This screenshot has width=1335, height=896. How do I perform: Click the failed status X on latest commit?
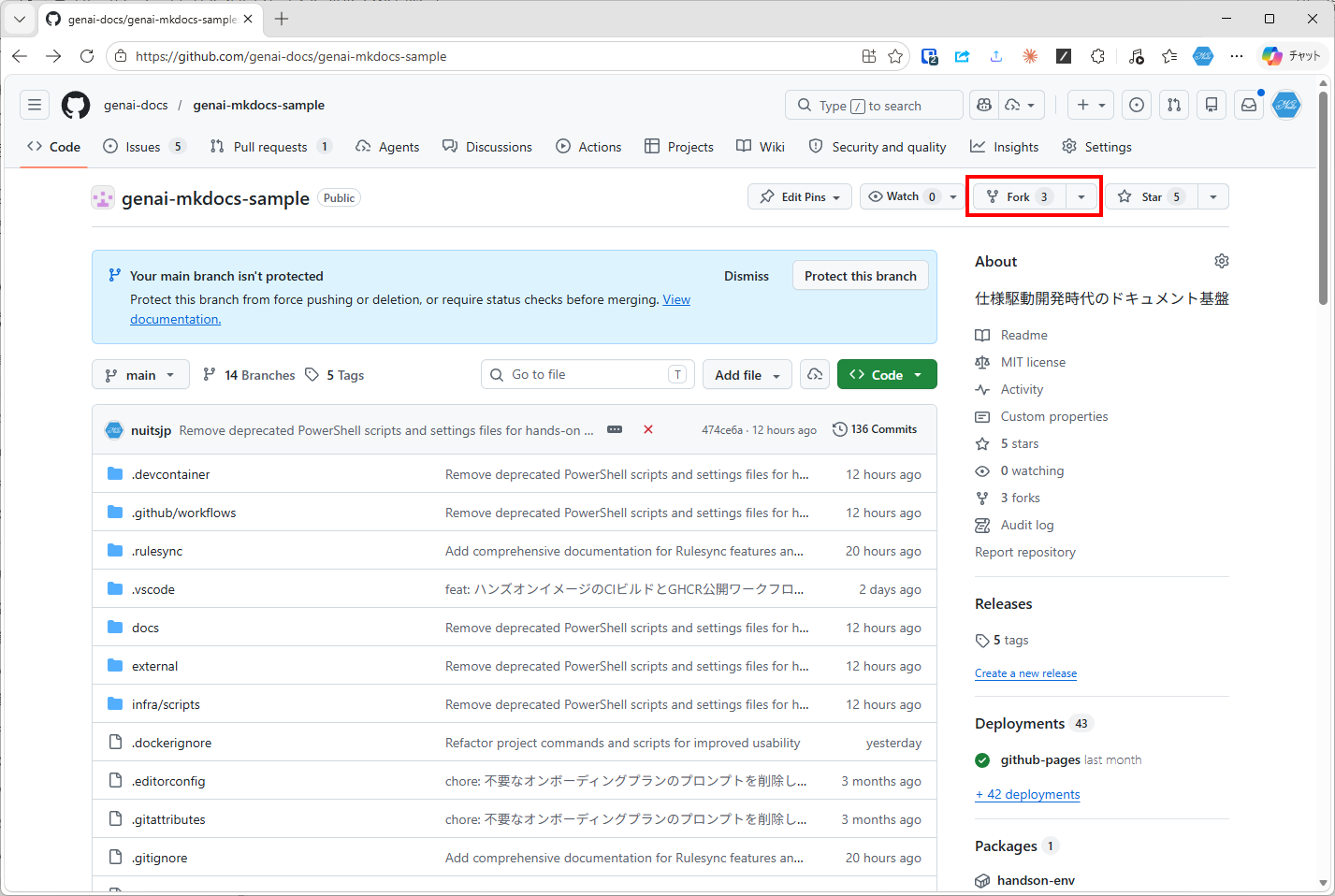(x=648, y=429)
